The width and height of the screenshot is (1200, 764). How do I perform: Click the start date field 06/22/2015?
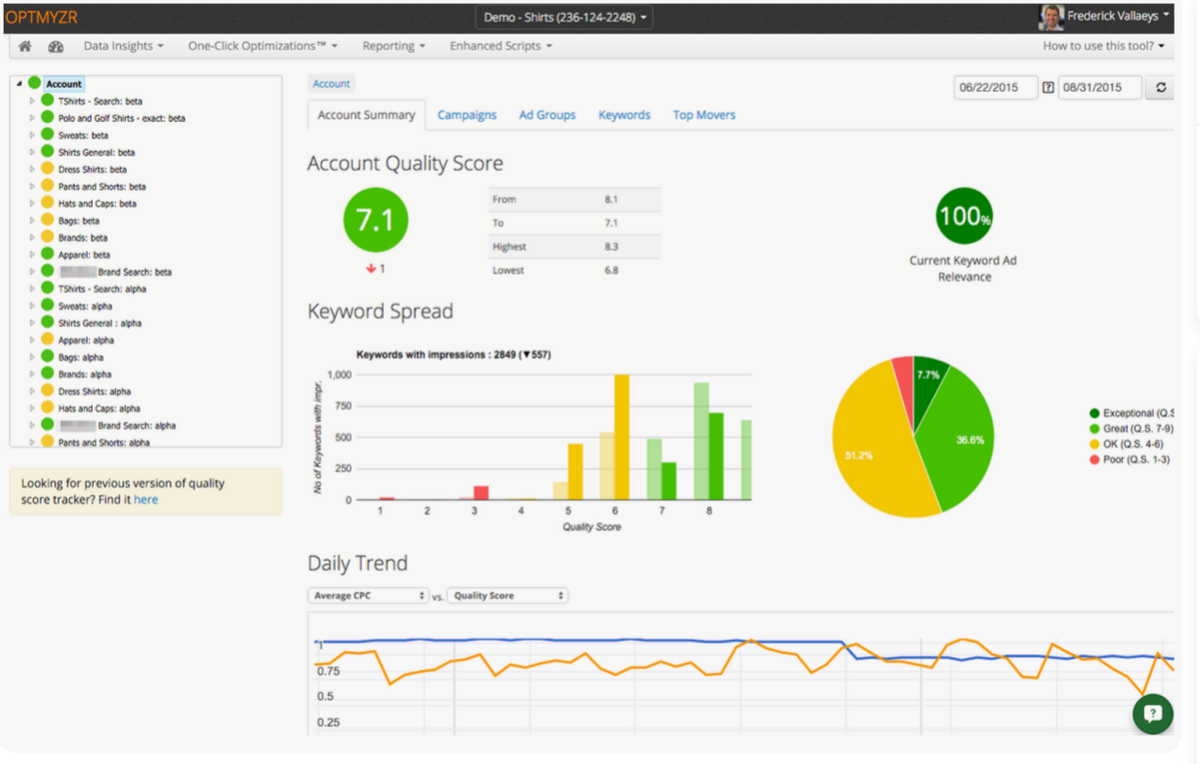(x=995, y=87)
